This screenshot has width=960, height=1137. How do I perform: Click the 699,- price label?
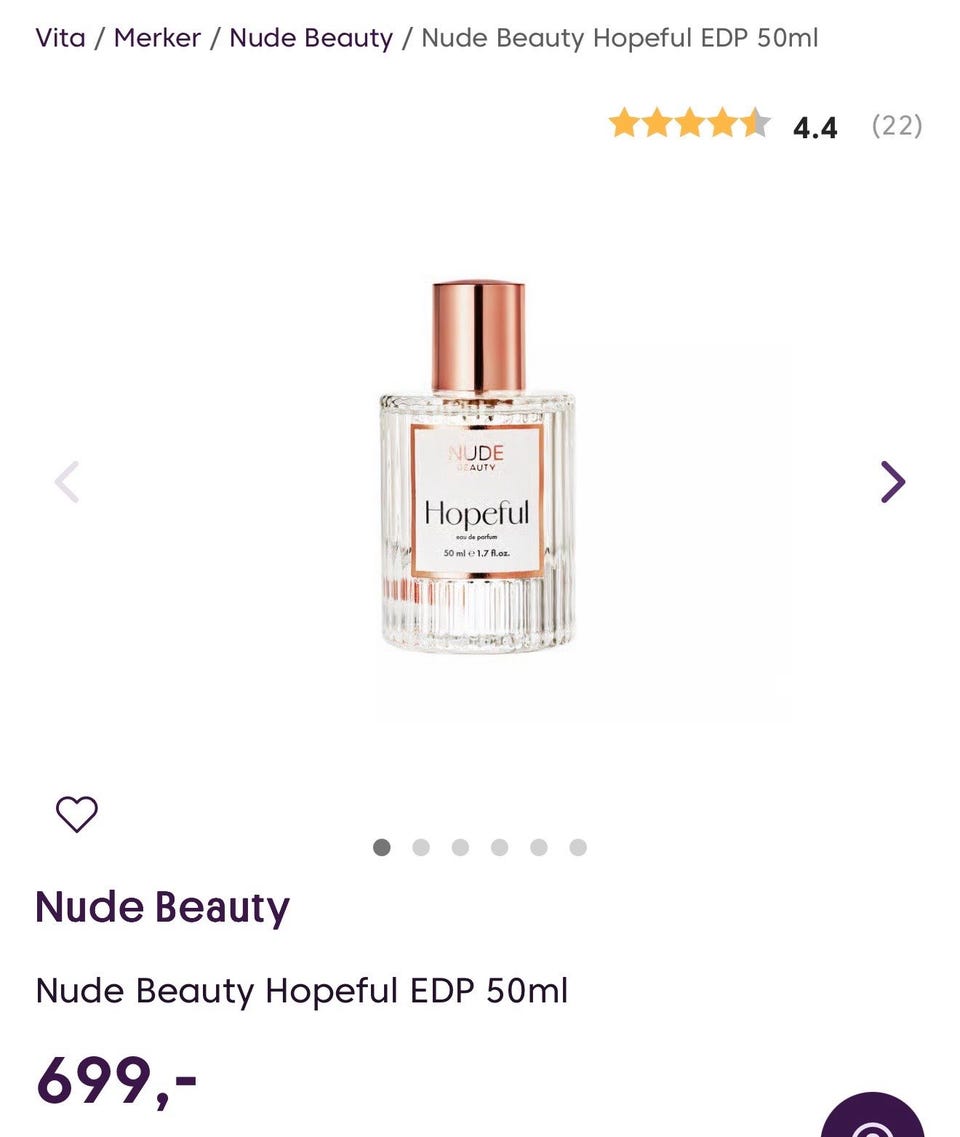tap(116, 1081)
